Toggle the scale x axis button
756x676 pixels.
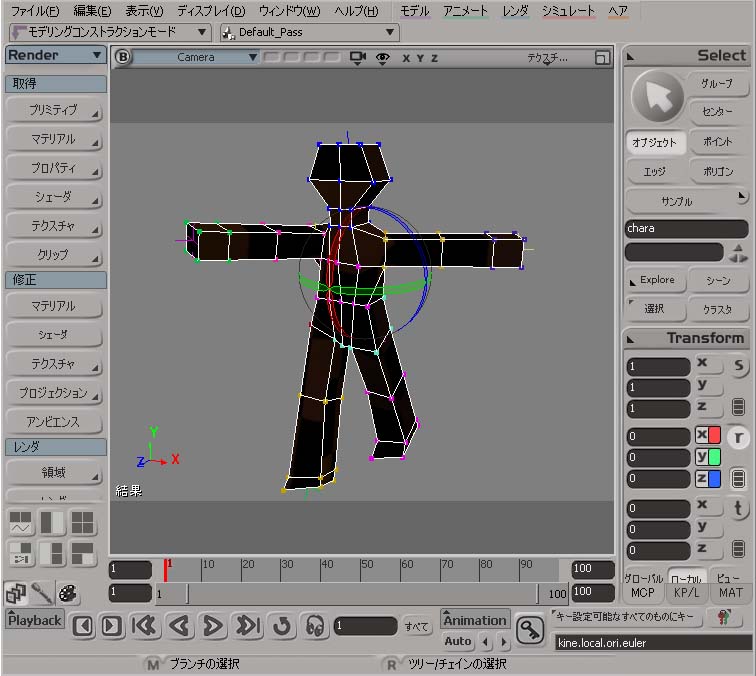(x=708, y=364)
